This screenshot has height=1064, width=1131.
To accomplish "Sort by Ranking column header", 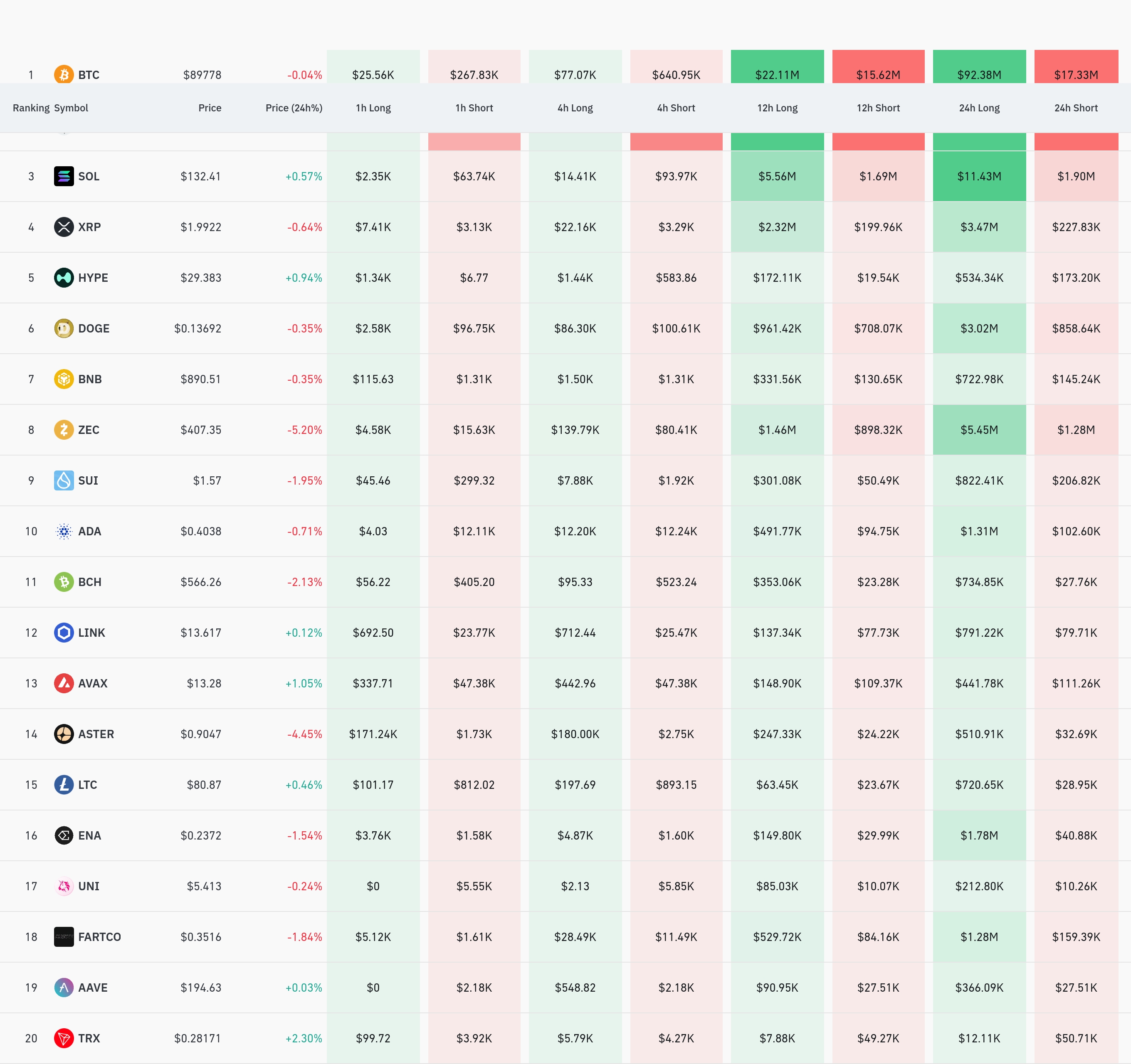I will [x=31, y=108].
